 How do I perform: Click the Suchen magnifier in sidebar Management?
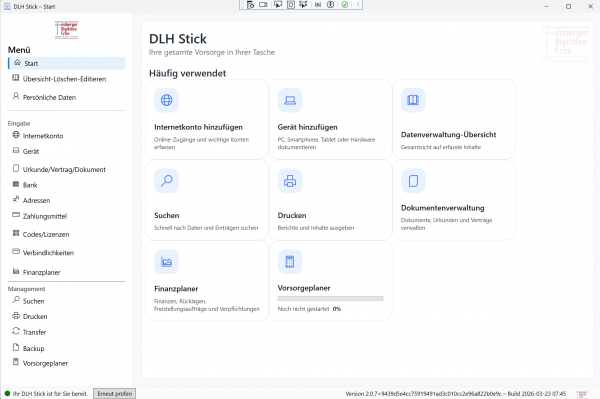[x=16, y=300]
